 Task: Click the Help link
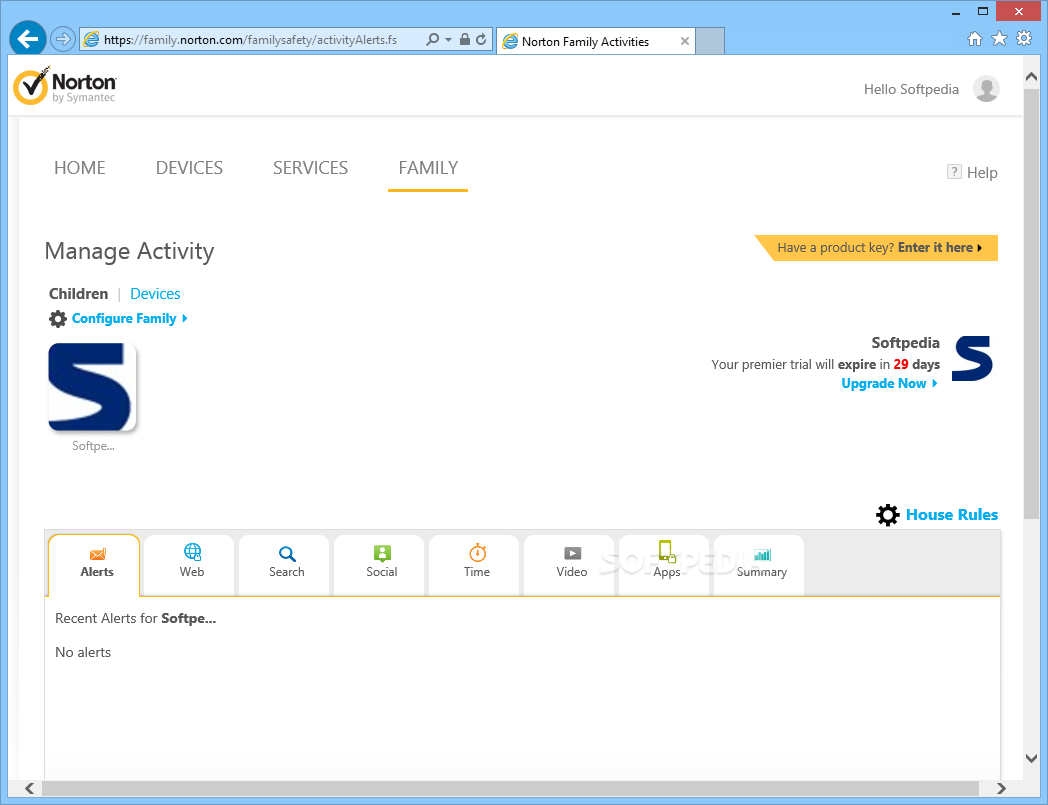pos(982,172)
